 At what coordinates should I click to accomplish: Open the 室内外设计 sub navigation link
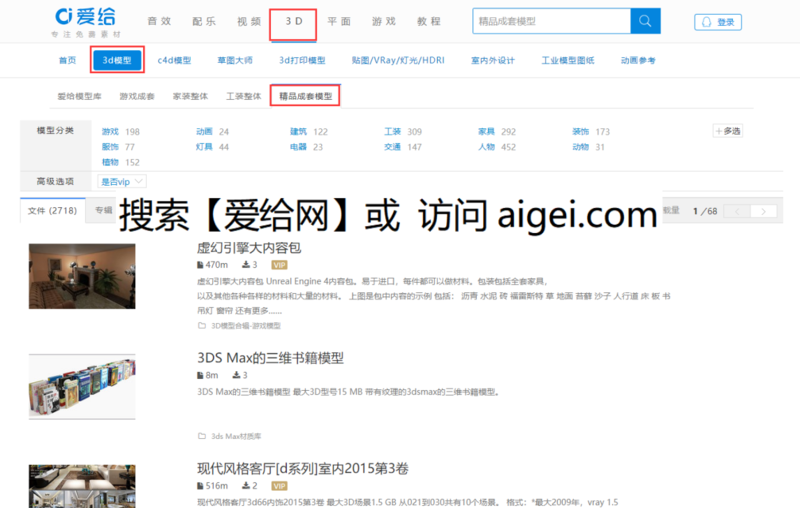[x=493, y=60]
